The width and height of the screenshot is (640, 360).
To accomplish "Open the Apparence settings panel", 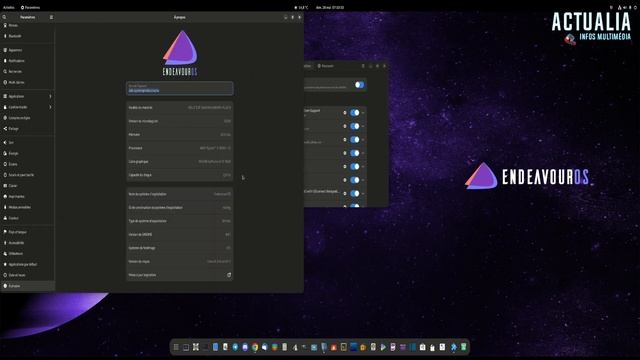I will point(27,50).
